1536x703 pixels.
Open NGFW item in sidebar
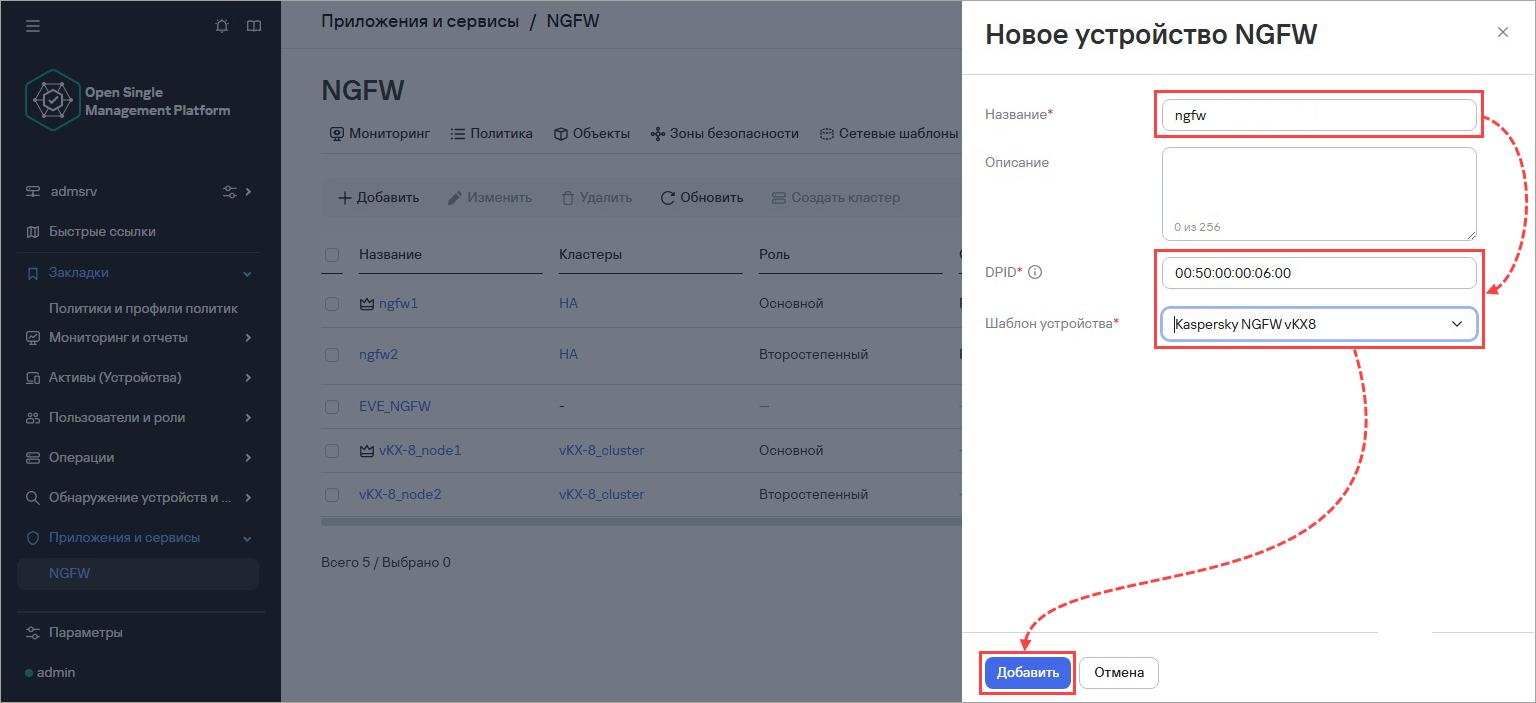tap(138, 574)
